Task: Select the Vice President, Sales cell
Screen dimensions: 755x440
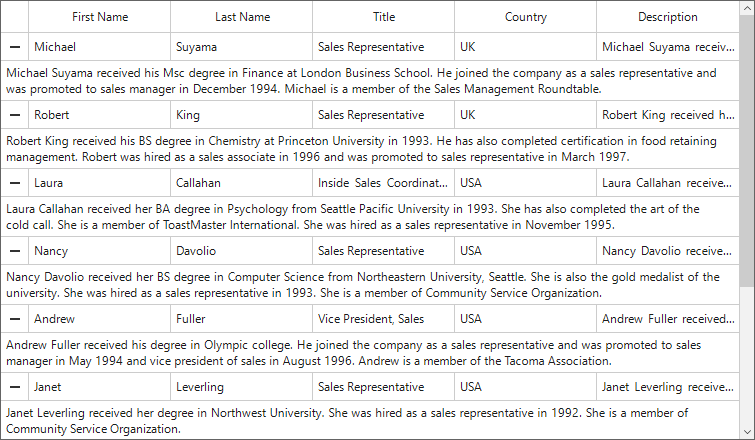Action: point(384,319)
